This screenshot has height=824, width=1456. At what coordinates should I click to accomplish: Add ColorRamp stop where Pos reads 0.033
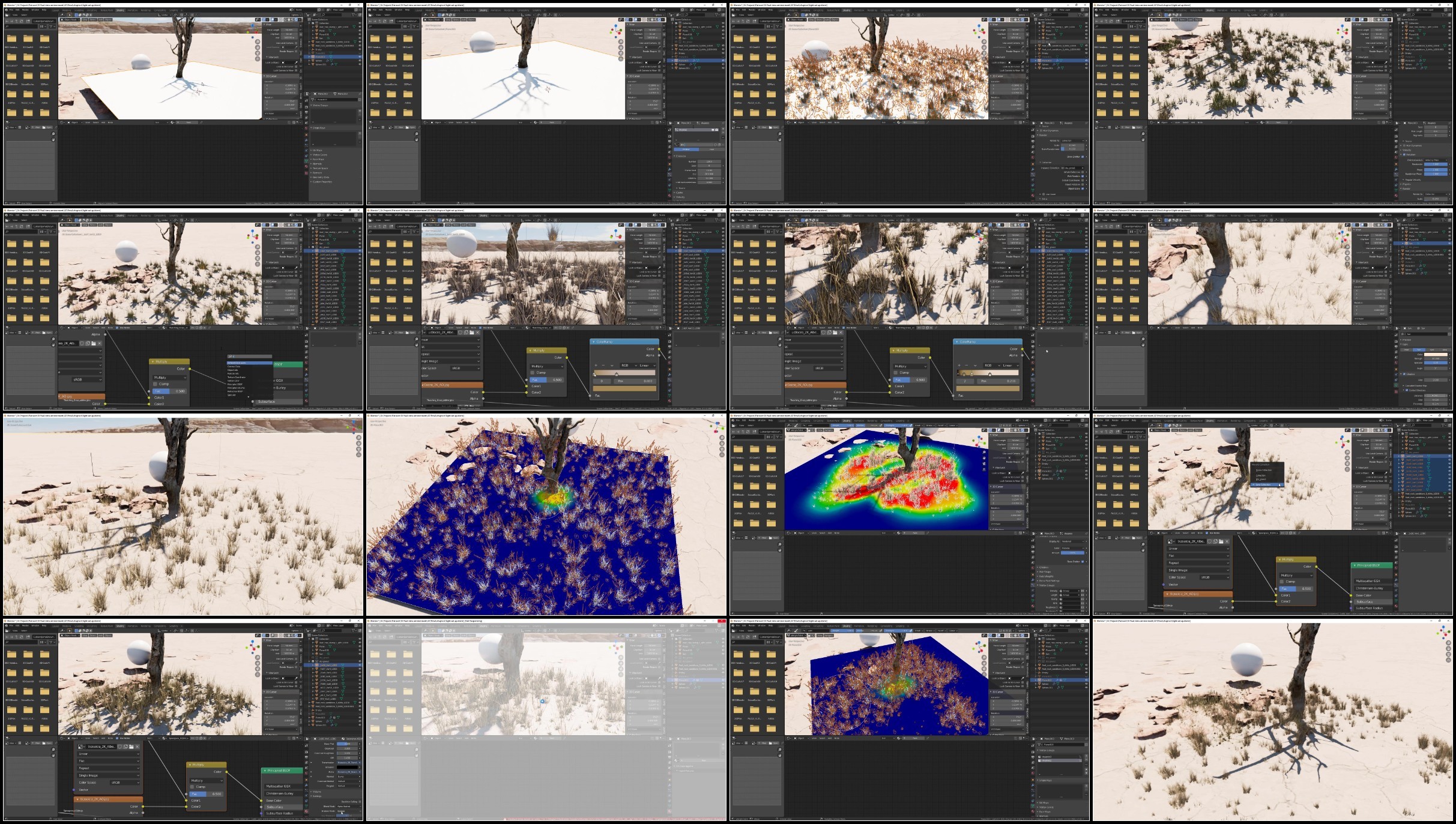pyautogui.click(x=596, y=365)
